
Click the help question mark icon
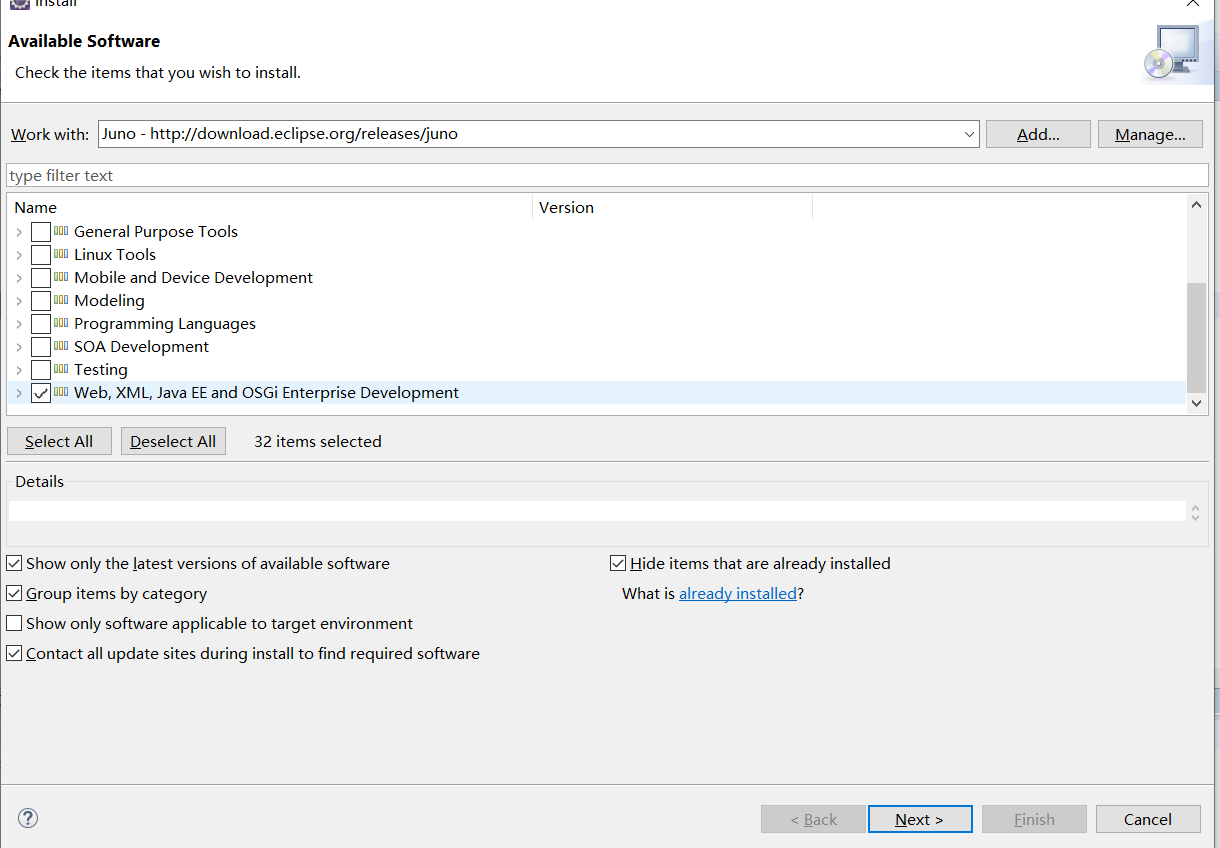[x=27, y=818]
